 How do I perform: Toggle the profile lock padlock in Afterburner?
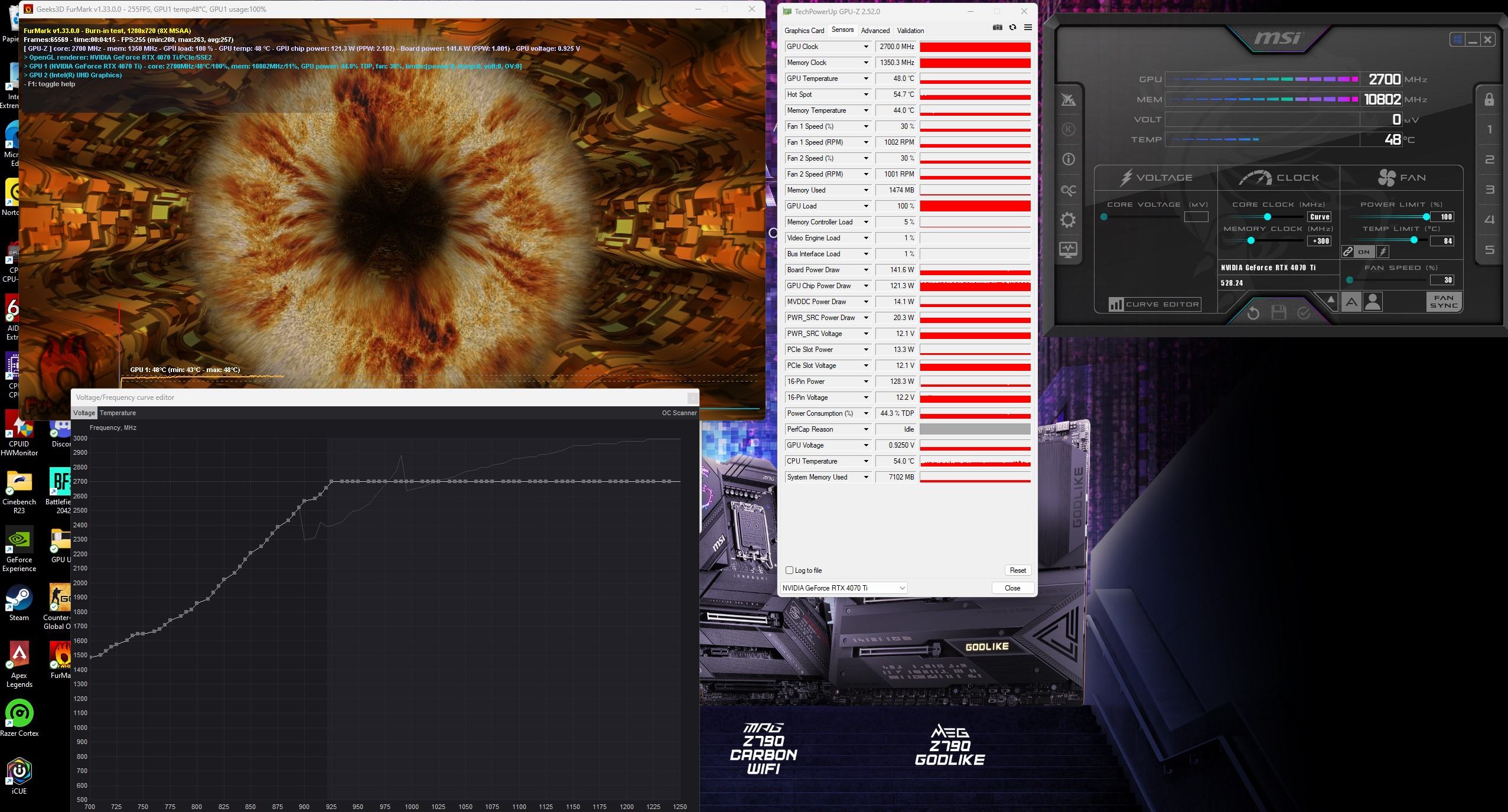pos(1489,99)
